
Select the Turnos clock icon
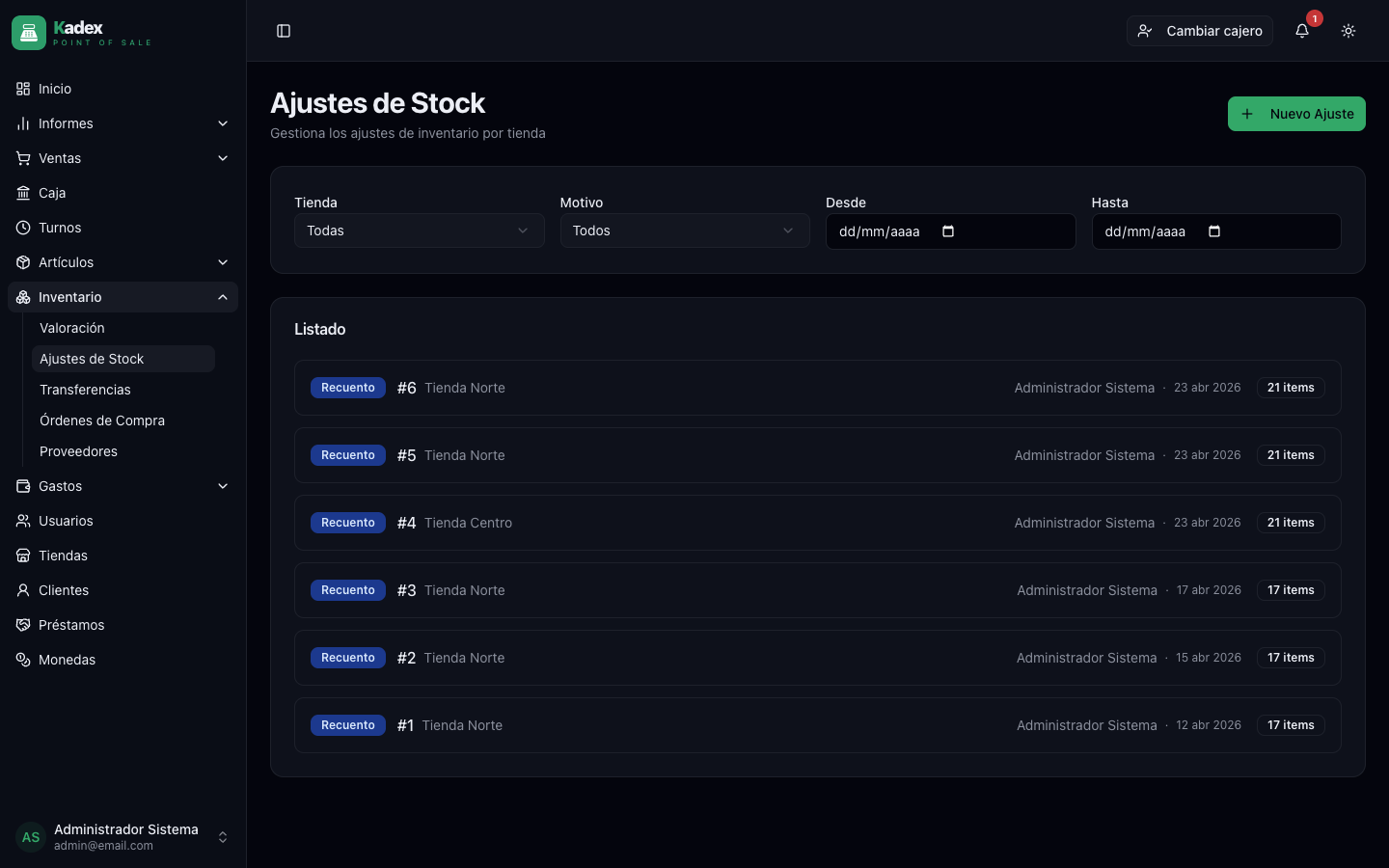22,228
